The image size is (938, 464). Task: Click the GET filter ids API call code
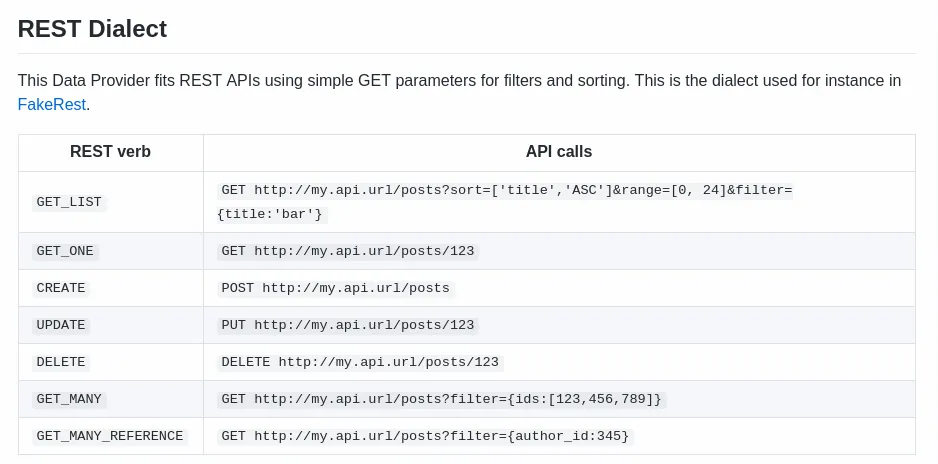click(x=441, y=399)
